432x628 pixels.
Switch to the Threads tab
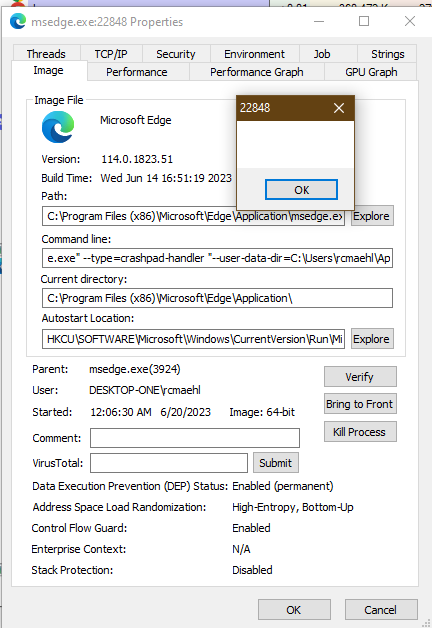(x=46, y=54)
